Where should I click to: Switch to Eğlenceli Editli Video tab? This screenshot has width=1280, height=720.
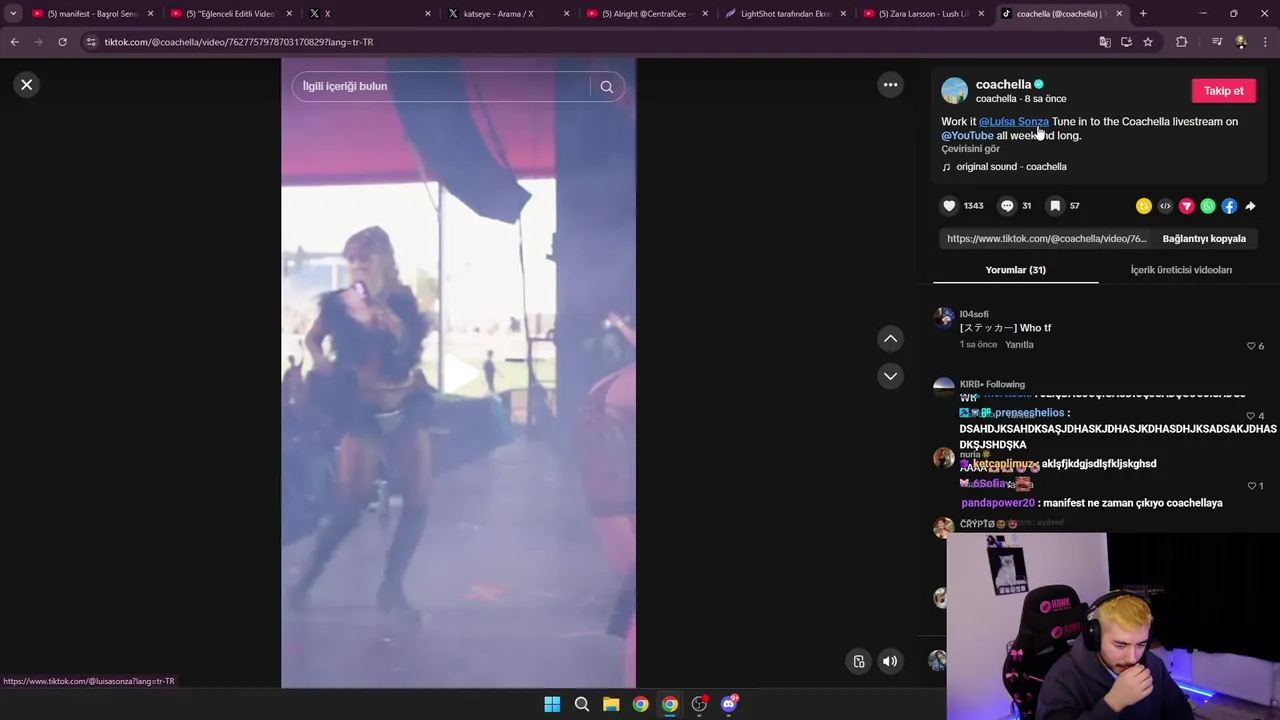point(230,14)
